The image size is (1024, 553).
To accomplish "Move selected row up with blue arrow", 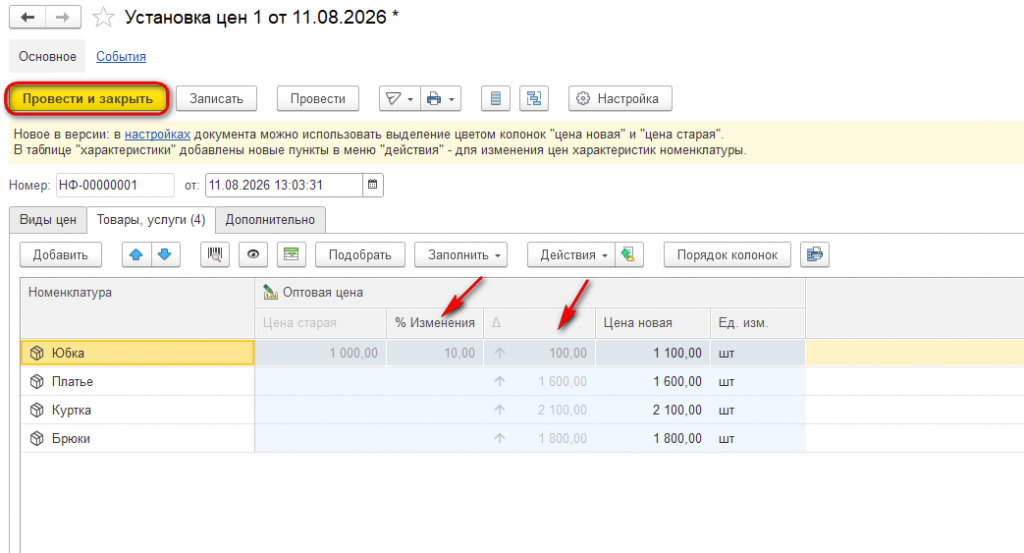I will (136, 255).
